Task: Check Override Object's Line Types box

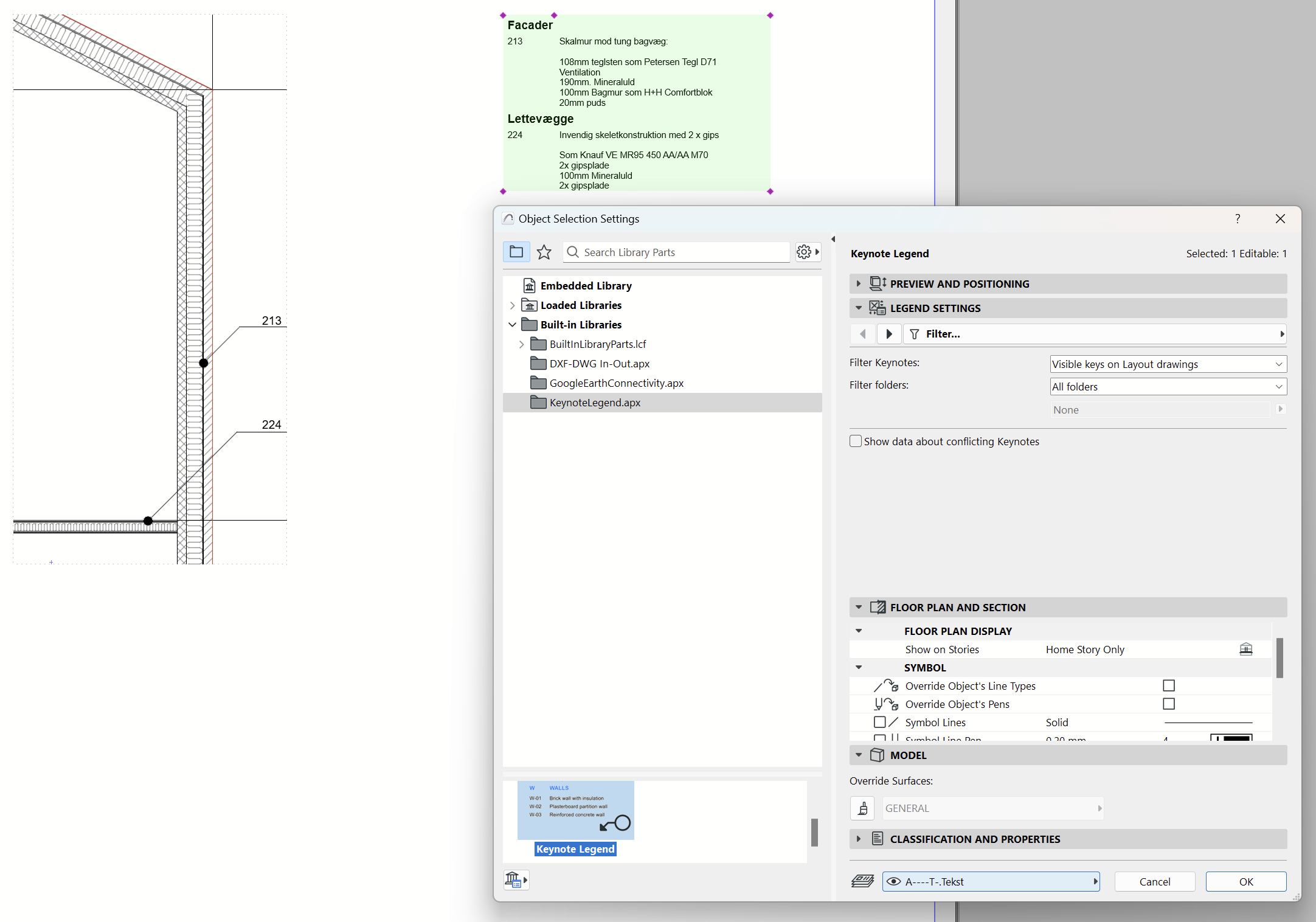Action: pyautogui.click(x=1168, y=685)
